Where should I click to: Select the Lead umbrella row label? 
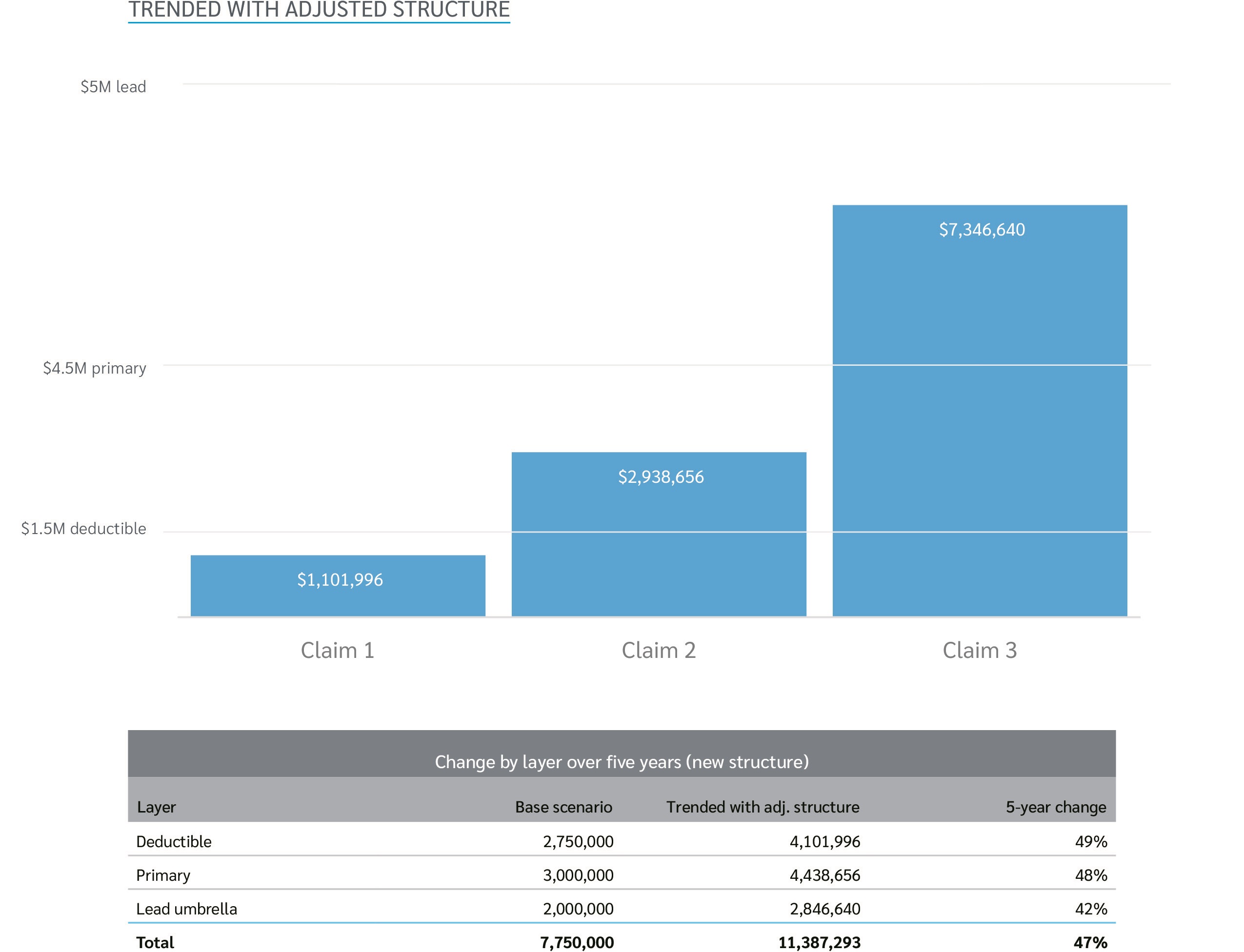click(x=186, y=909)
